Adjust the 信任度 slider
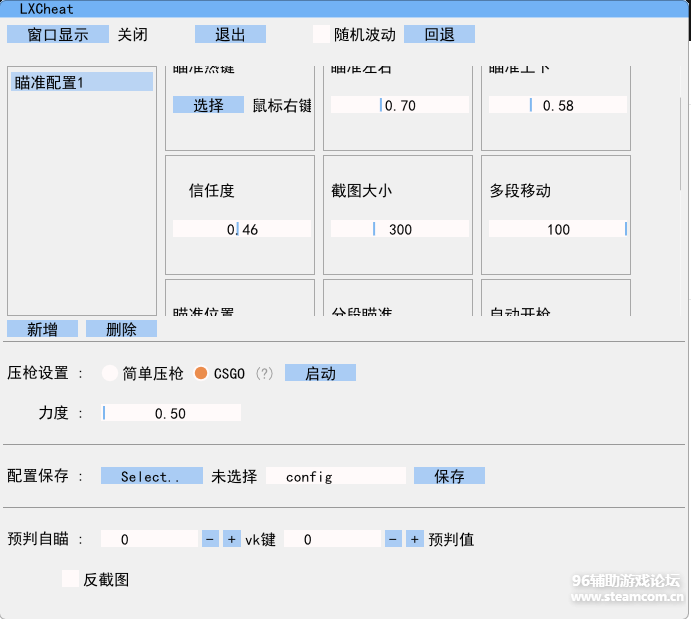The height and width of the screenshot is (619, 691). [x=242, y=229]
